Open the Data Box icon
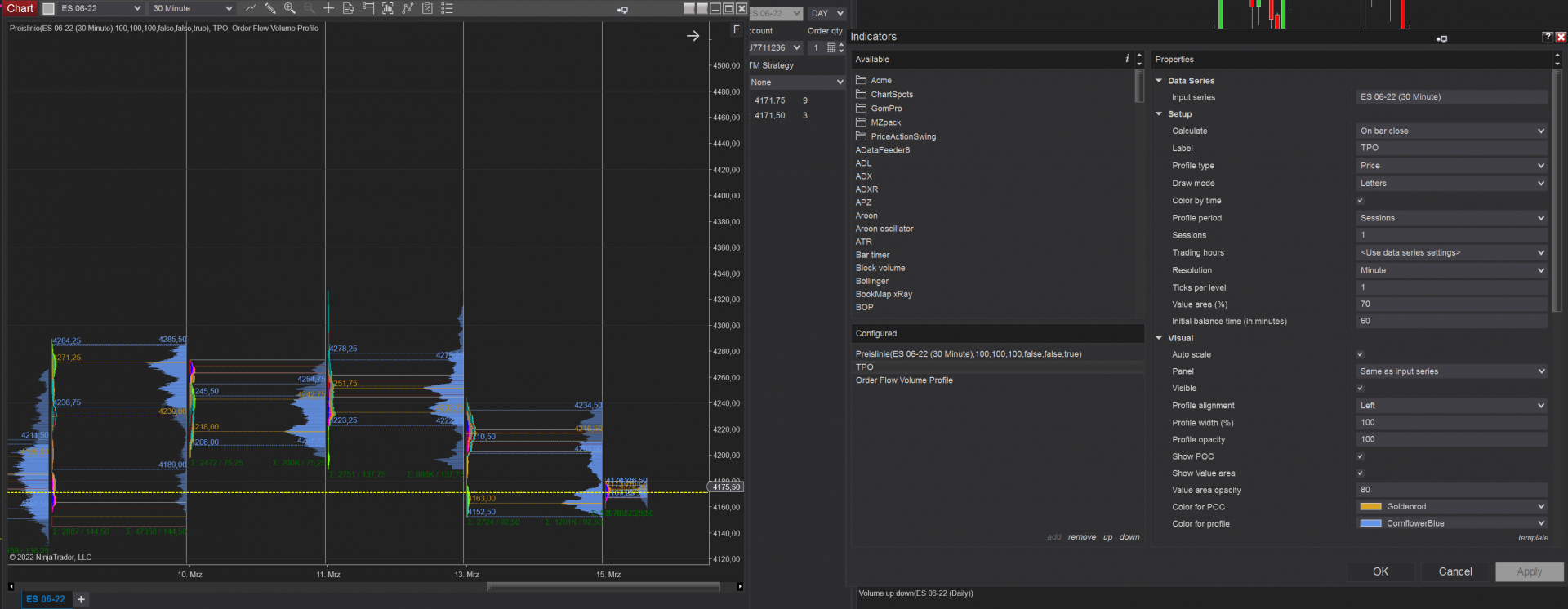Image resolution: width=1568 pixels, height=609 pixels. 349,8
